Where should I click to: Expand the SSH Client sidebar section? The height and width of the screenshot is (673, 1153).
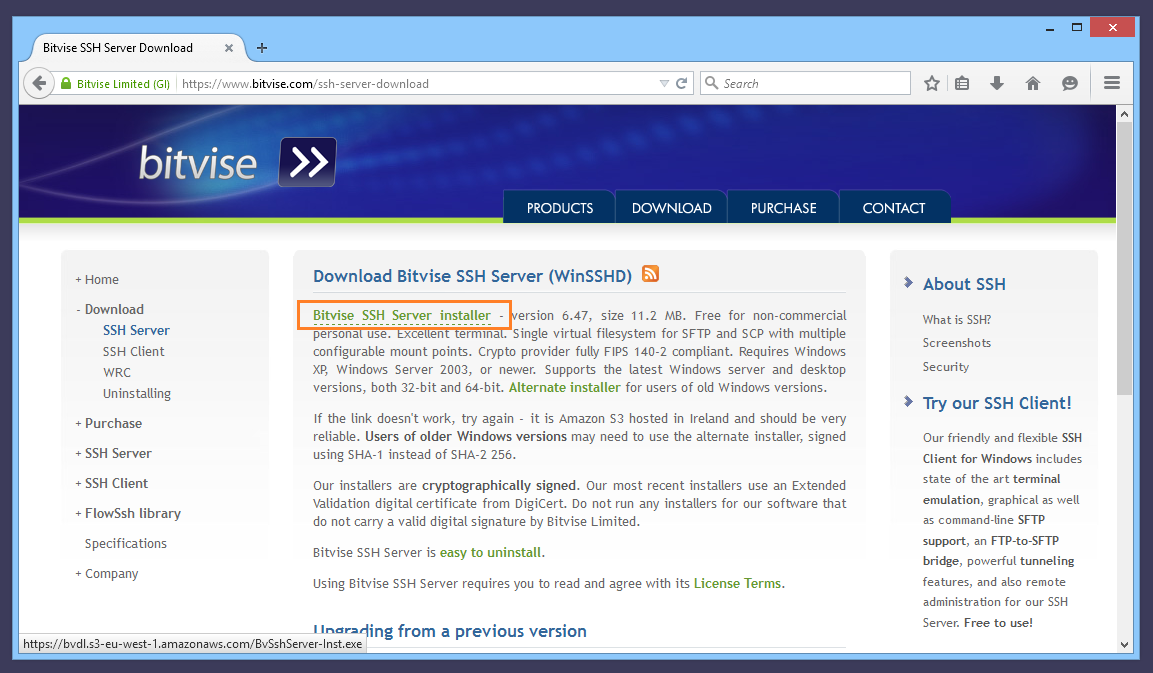tap(78, 484)
